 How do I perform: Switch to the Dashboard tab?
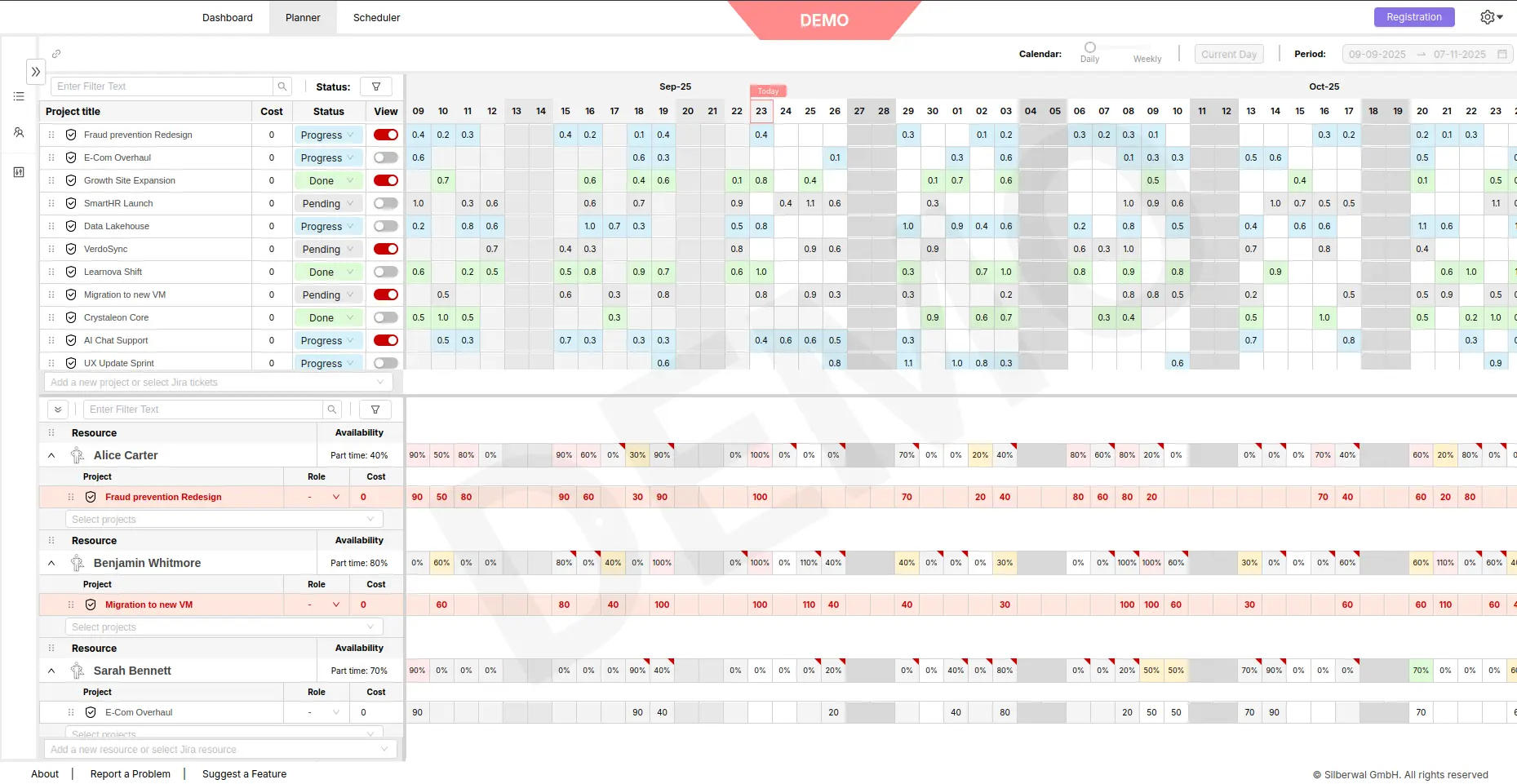[227, 17]
